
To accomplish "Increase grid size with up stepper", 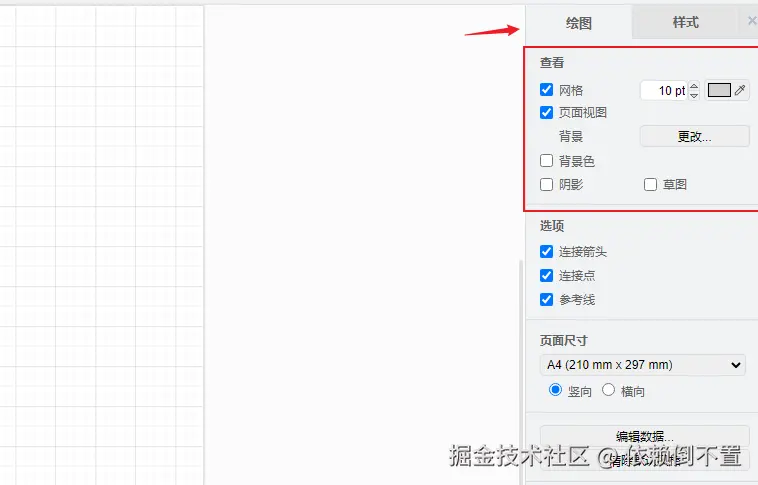I will pyautogui.click(x=694, y=86).
